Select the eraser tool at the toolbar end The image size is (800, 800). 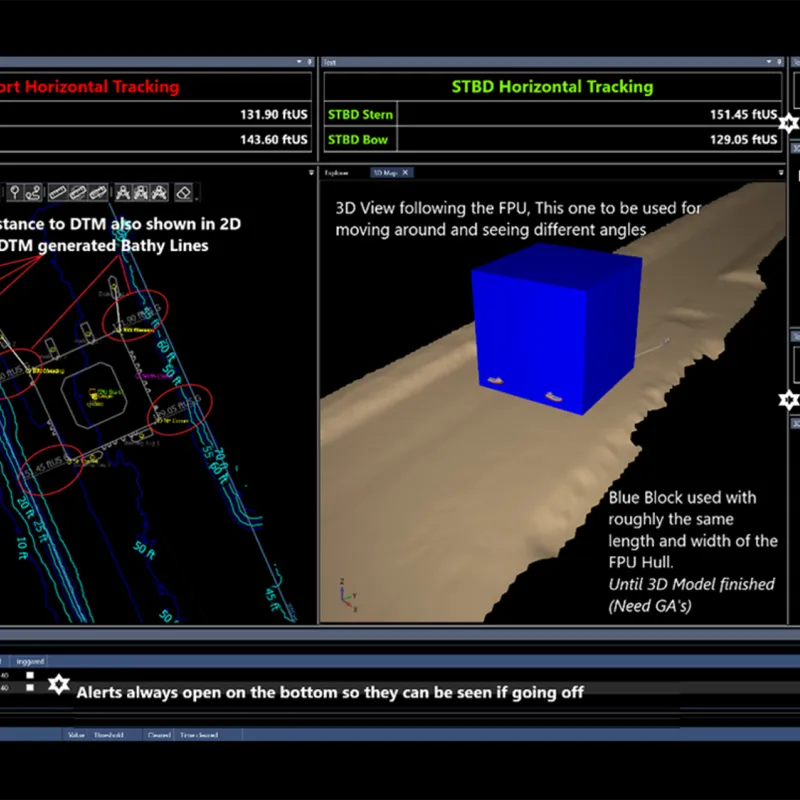pos(183,190)
